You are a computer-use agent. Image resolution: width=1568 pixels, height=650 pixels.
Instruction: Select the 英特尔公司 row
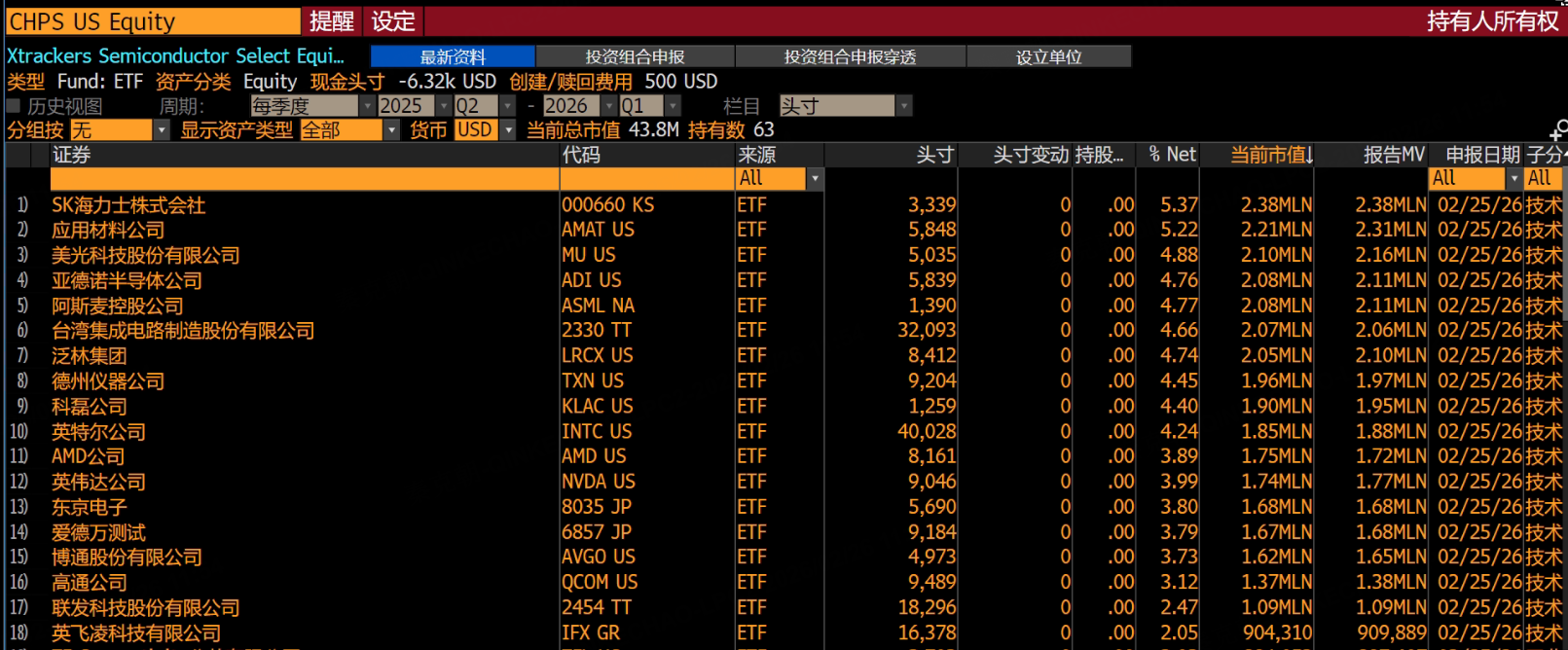point(784,431)
